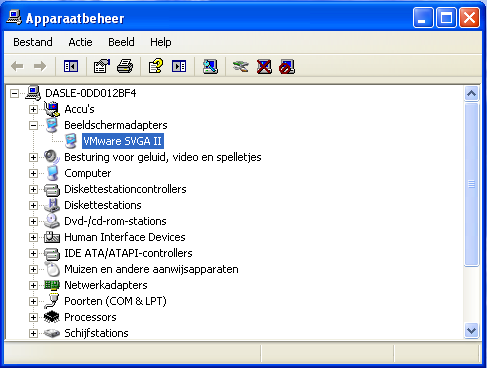
Task: Collapse the DASLE-0DD012BF4 root node
Action: (x=14, y=93)
